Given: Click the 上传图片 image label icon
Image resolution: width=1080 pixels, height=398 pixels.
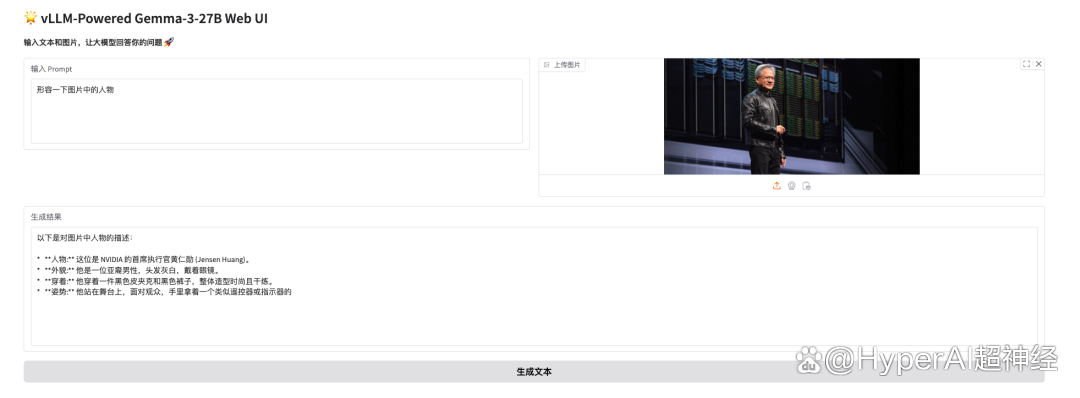Looking at the screenshot, I should 546,65.
